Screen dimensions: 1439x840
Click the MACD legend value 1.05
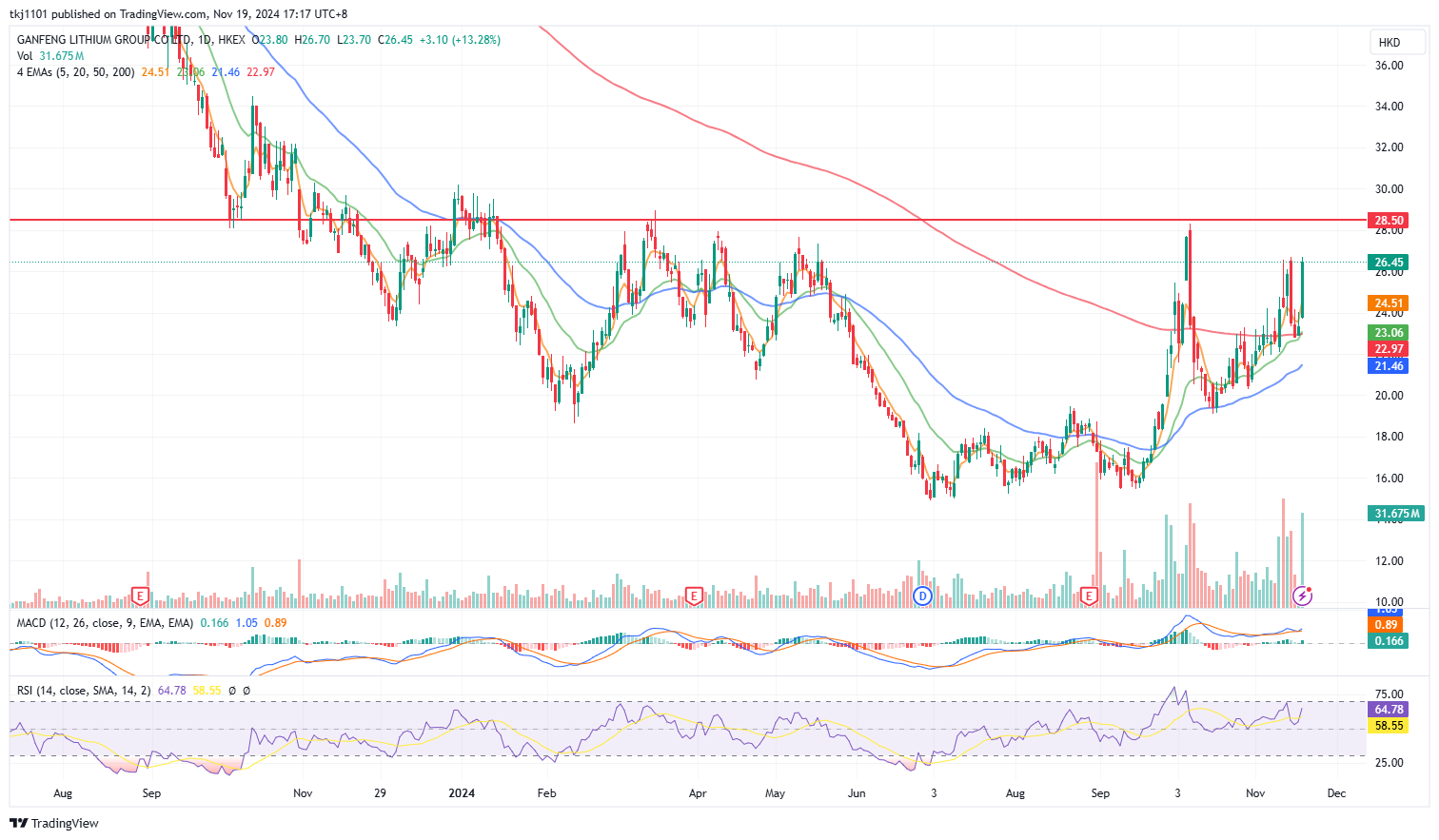click(246, 623)
